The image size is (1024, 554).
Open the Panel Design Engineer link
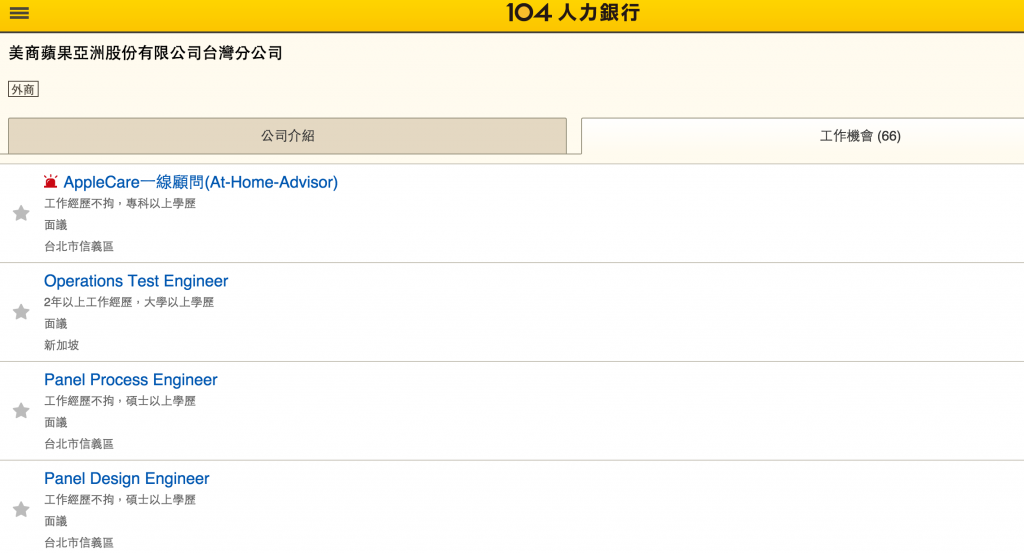pyautogui.click(x=127, y=478)
